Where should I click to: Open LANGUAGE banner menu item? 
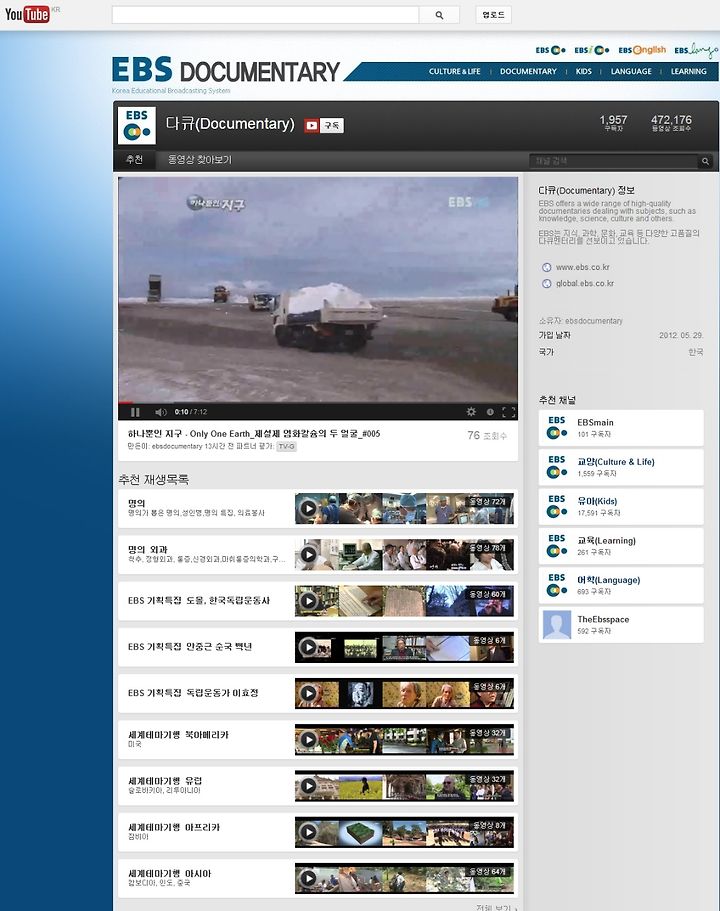pos(631,71)
